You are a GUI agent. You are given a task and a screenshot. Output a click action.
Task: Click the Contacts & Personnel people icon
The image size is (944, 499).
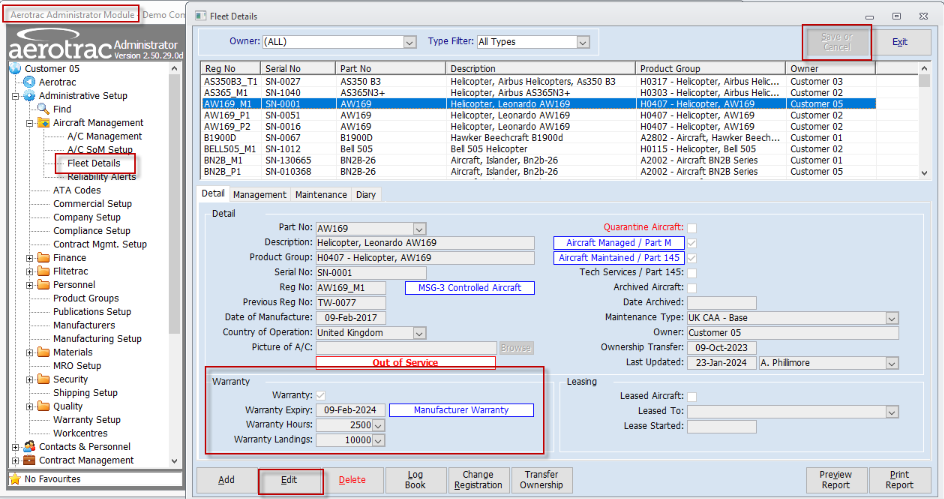coord(29,447)
